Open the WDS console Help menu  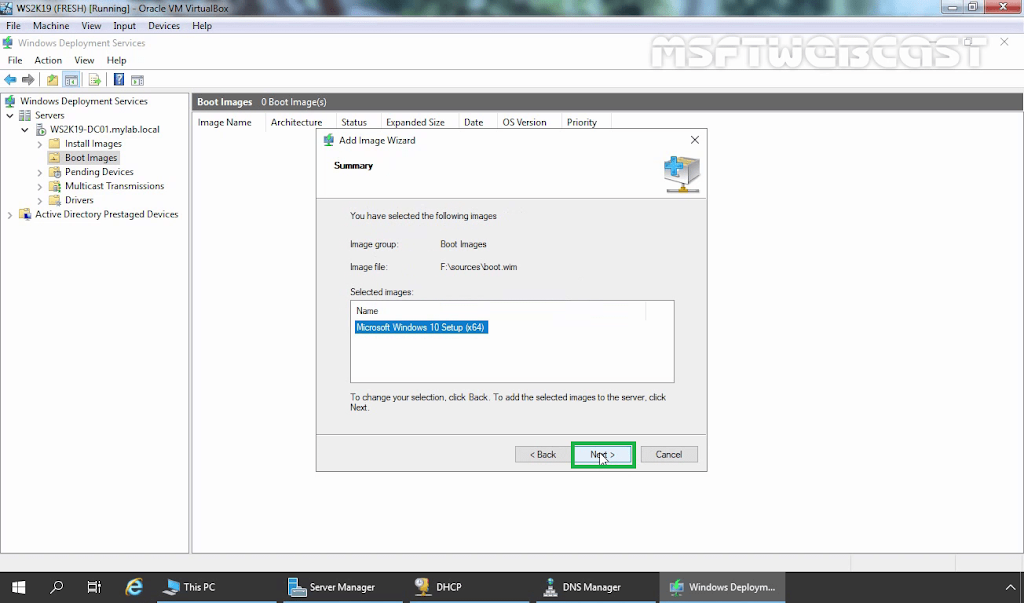click(x=116, y=60)
